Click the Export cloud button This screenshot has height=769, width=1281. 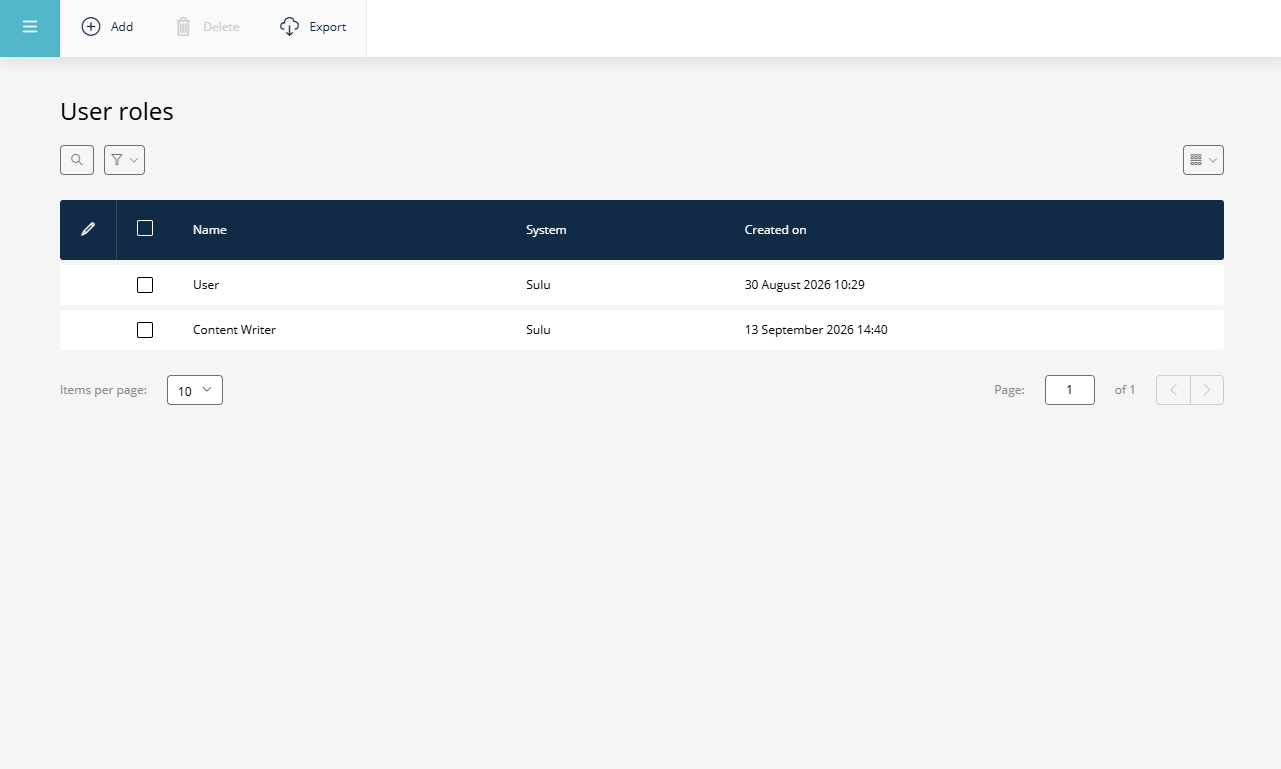click(313, 27)
